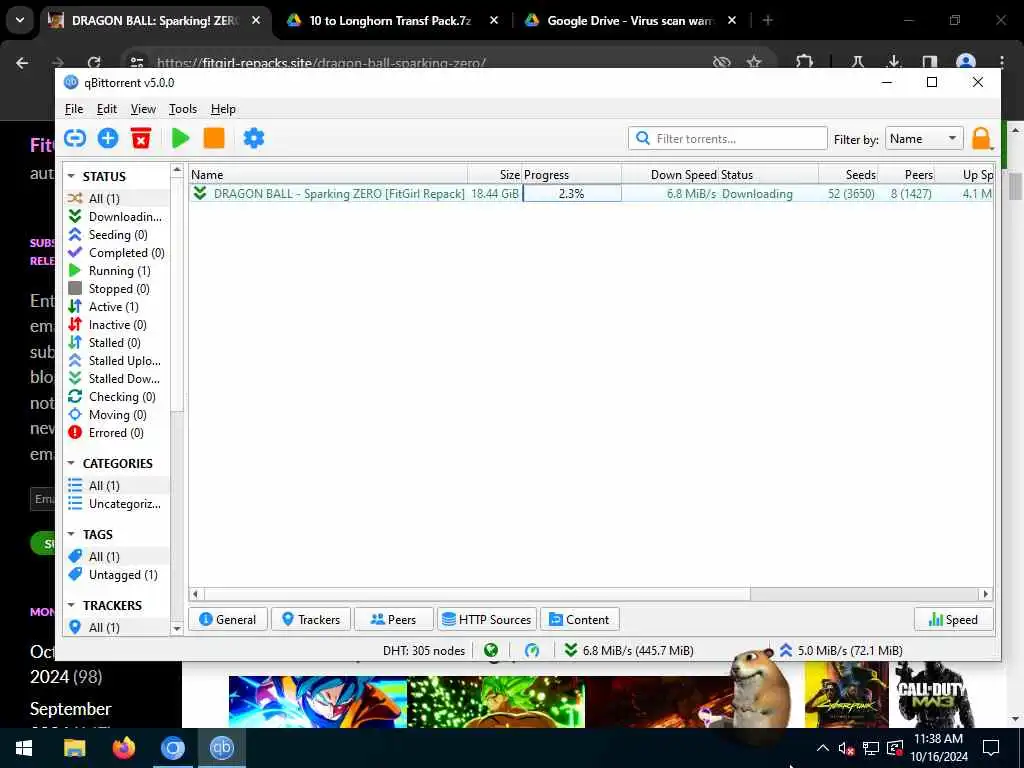
Task: Sort by the Size column header
Action: (494, 174)
